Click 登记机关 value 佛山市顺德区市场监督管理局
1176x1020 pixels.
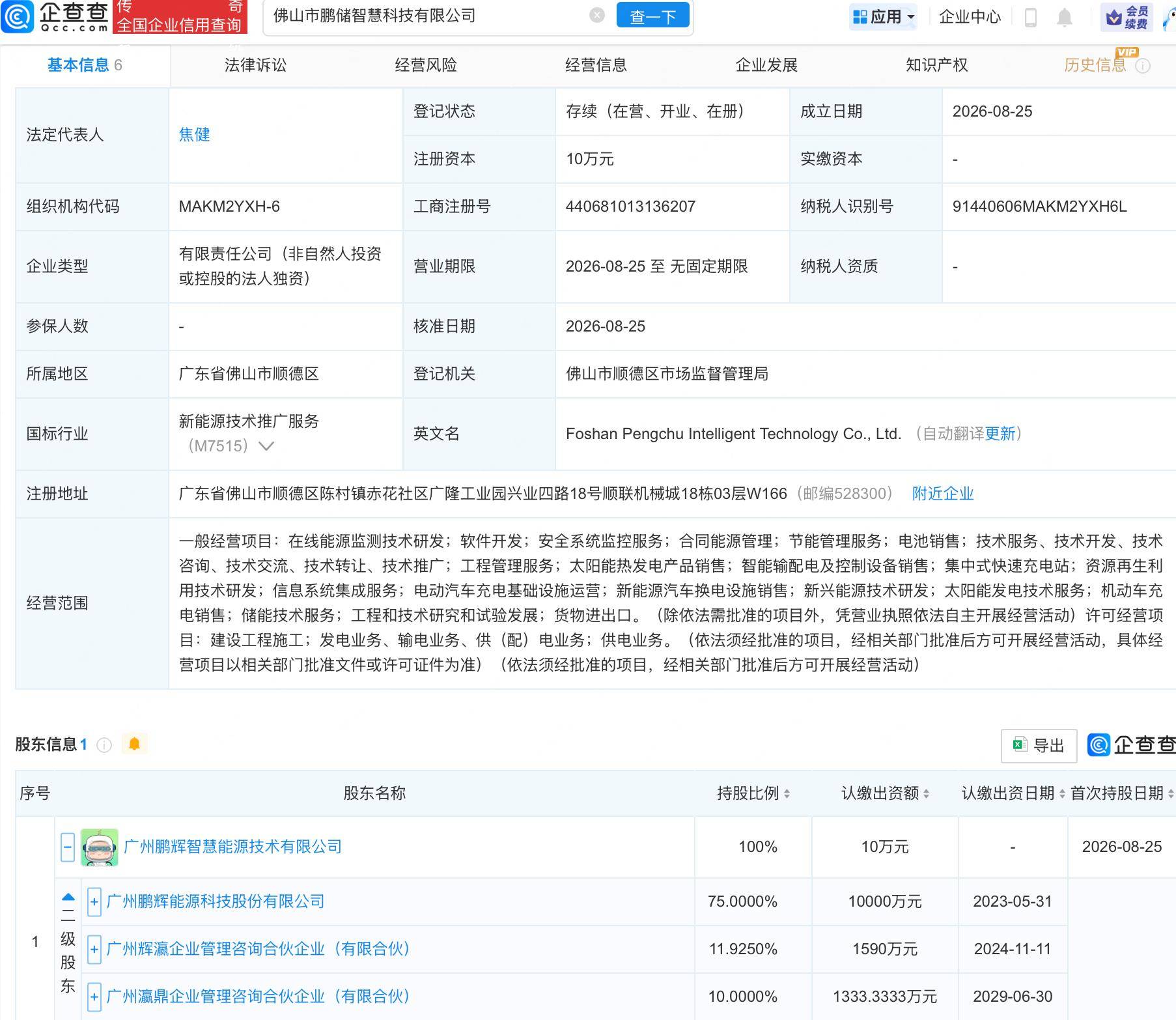667,374
